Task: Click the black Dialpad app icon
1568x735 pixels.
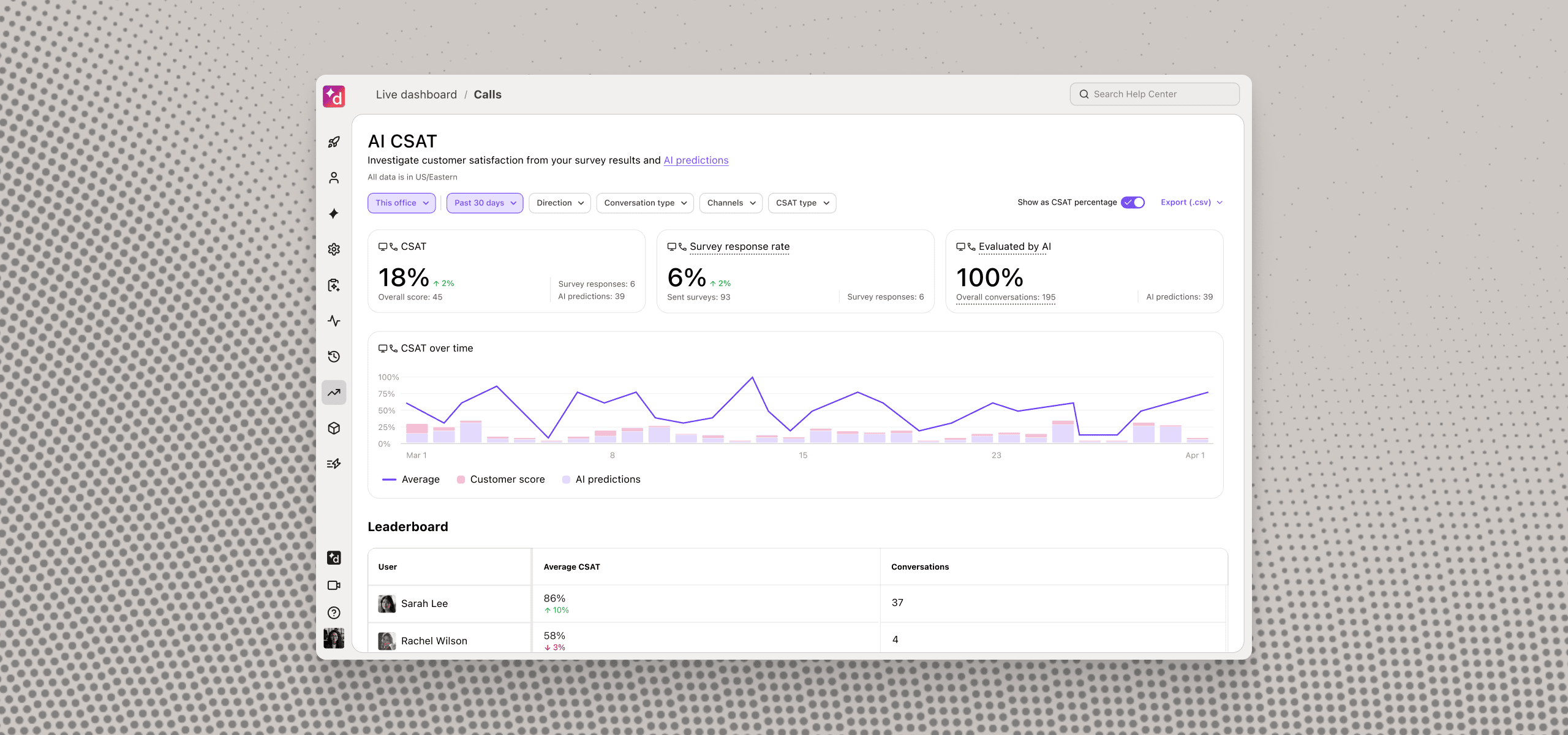Action: coord(334,558)
